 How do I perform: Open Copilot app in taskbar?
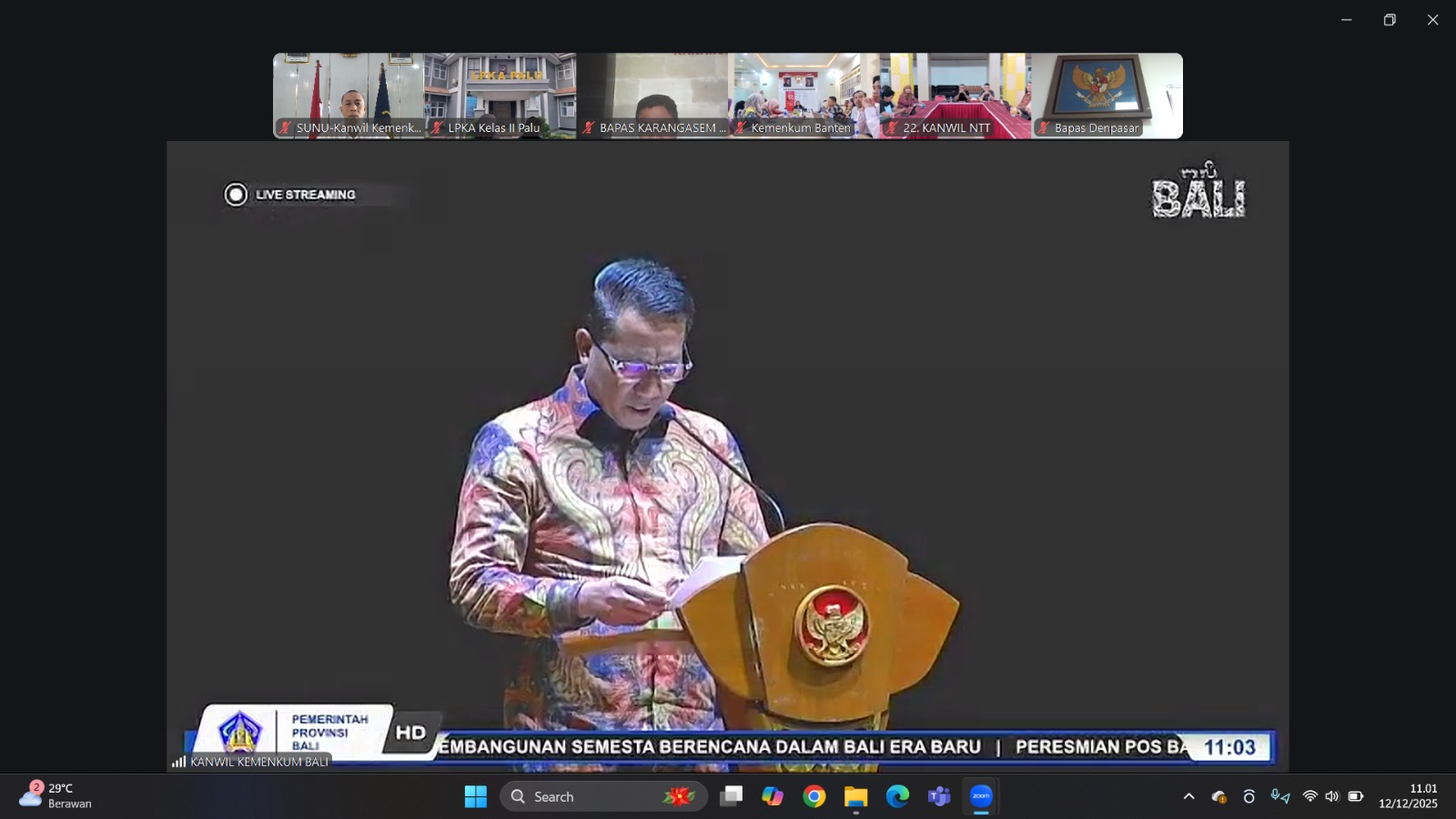pyautogui.click(x=773, y=796)
